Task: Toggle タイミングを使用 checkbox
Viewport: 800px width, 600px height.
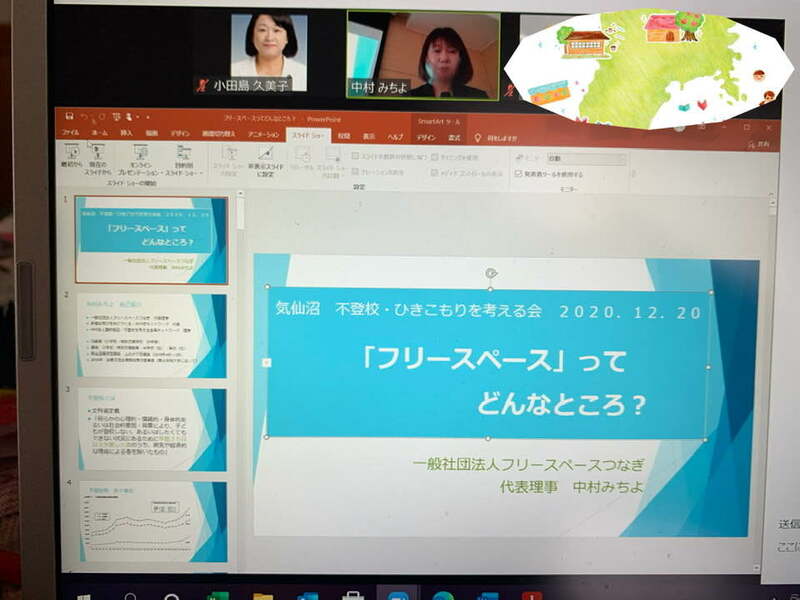Action: point(435,157)
